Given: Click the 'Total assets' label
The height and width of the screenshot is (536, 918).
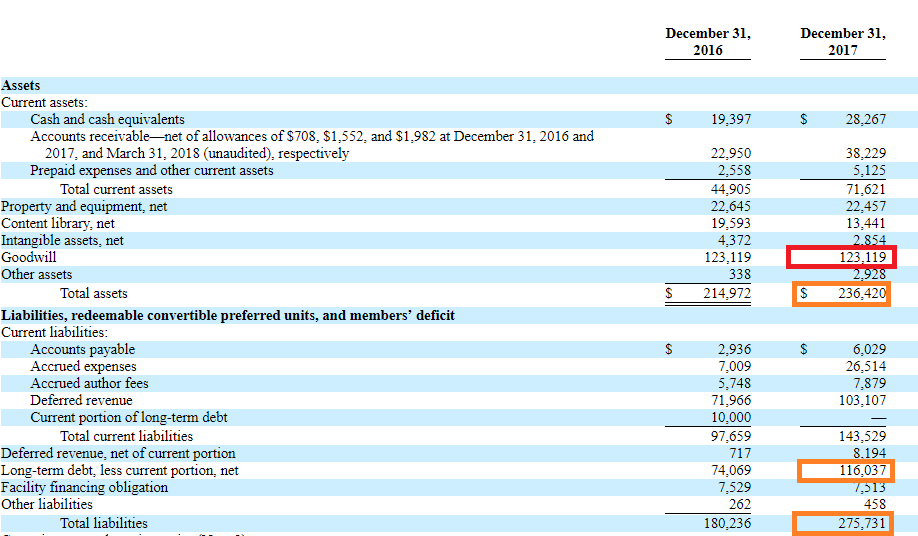Looking at the screenshot, I should (93, 294).
